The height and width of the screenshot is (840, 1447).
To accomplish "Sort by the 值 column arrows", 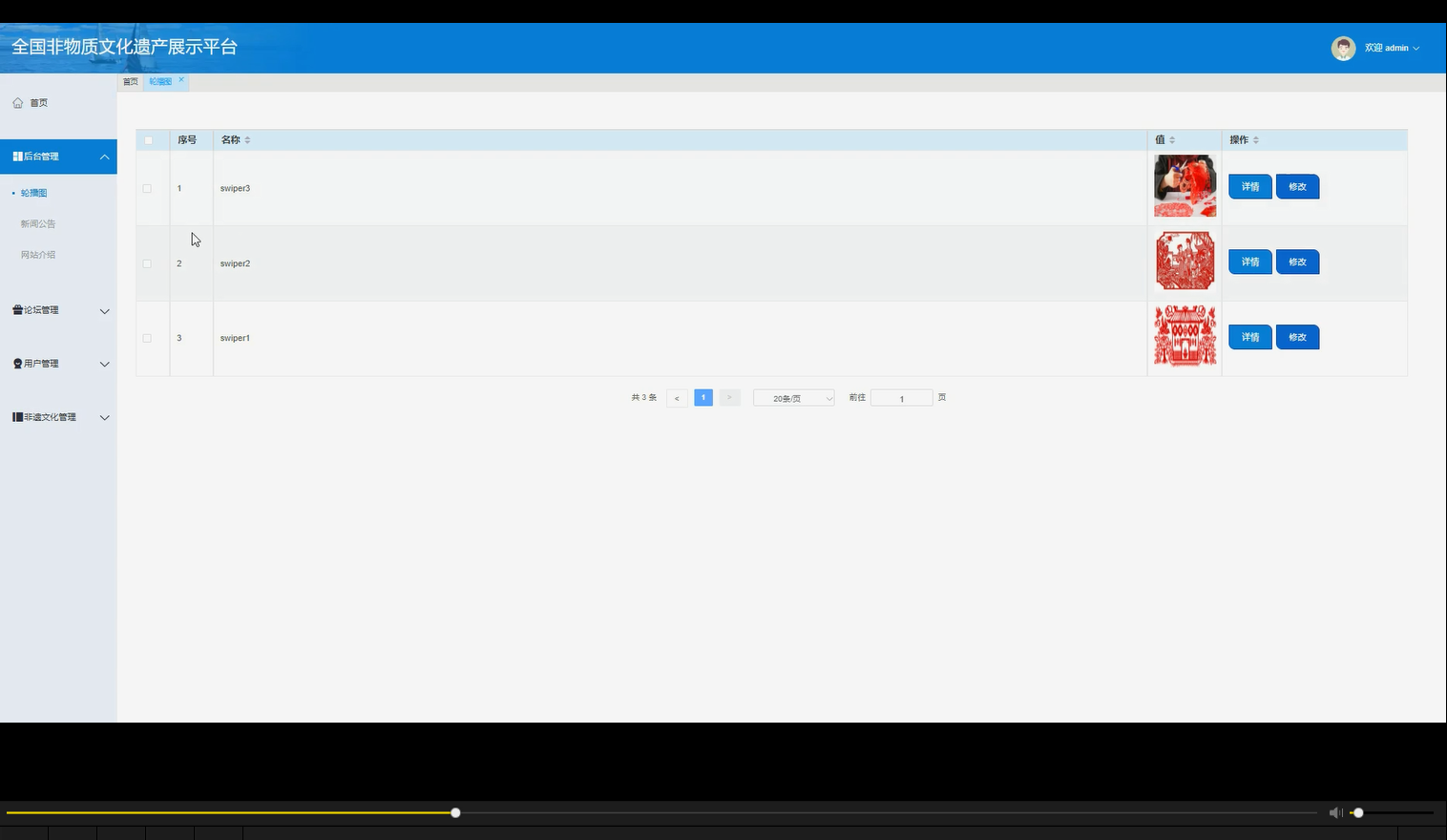I will (1172, 140).
